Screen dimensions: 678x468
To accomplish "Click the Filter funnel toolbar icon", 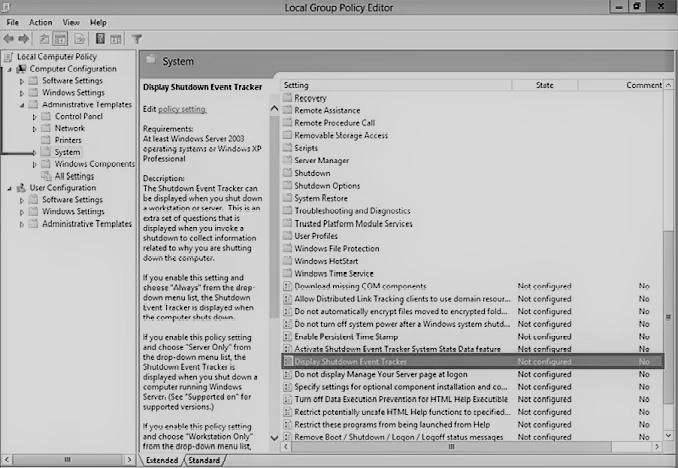I will [137, 39].
